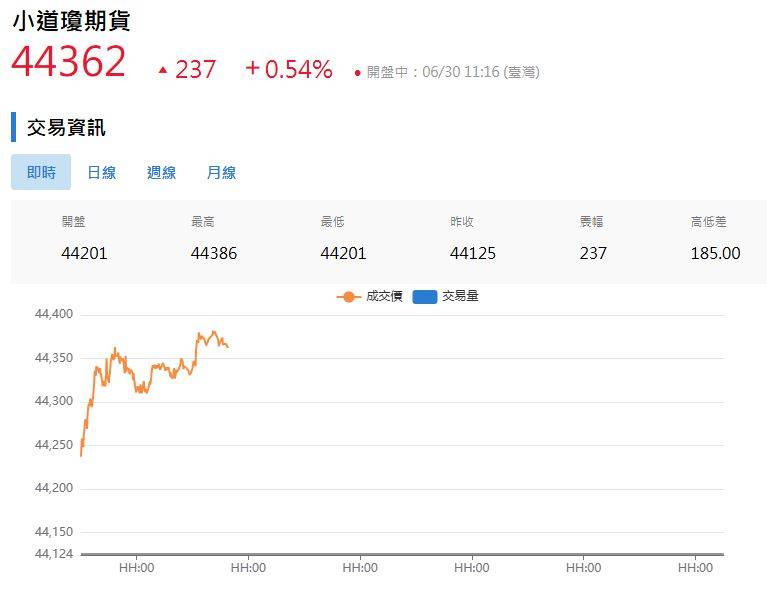767x591 pixels.
Task: Click the +0.54% percentage change
Action: (289, 69)
